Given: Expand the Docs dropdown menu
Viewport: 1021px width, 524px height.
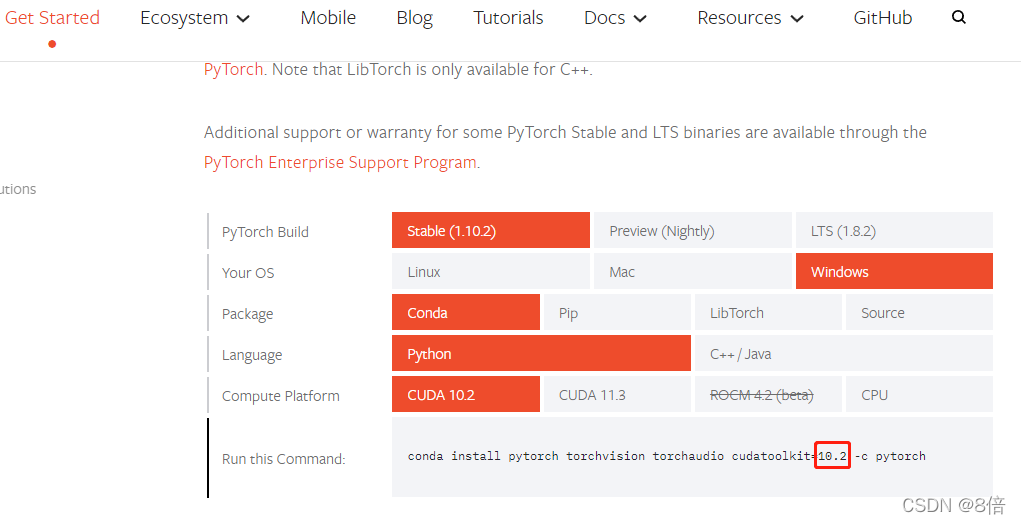Looking at the screenshot, I should tap(615, 18).
